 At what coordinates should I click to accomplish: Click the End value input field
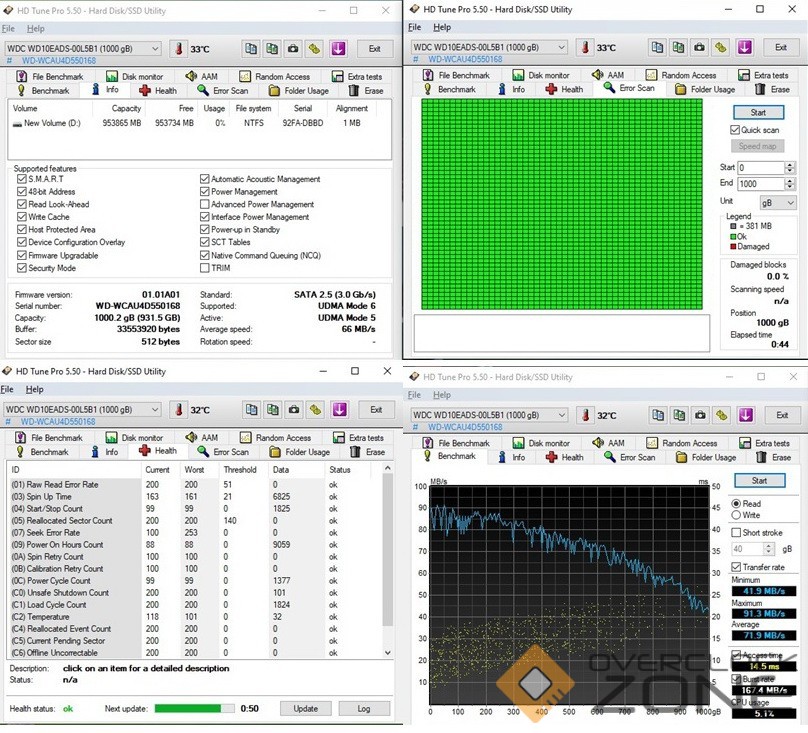coord(761,184)
